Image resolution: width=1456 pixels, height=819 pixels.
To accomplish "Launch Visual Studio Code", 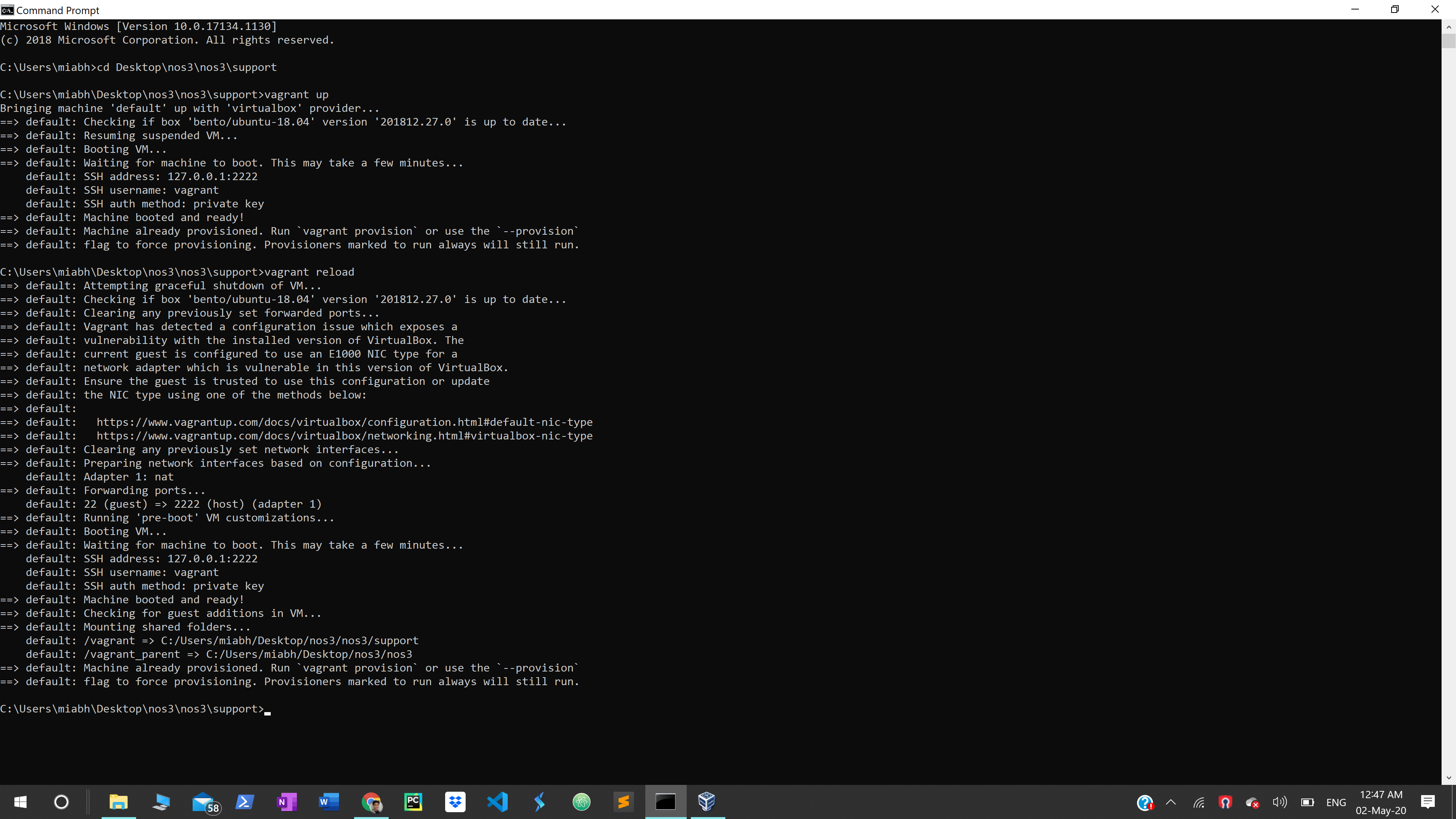I will [497, 802].
